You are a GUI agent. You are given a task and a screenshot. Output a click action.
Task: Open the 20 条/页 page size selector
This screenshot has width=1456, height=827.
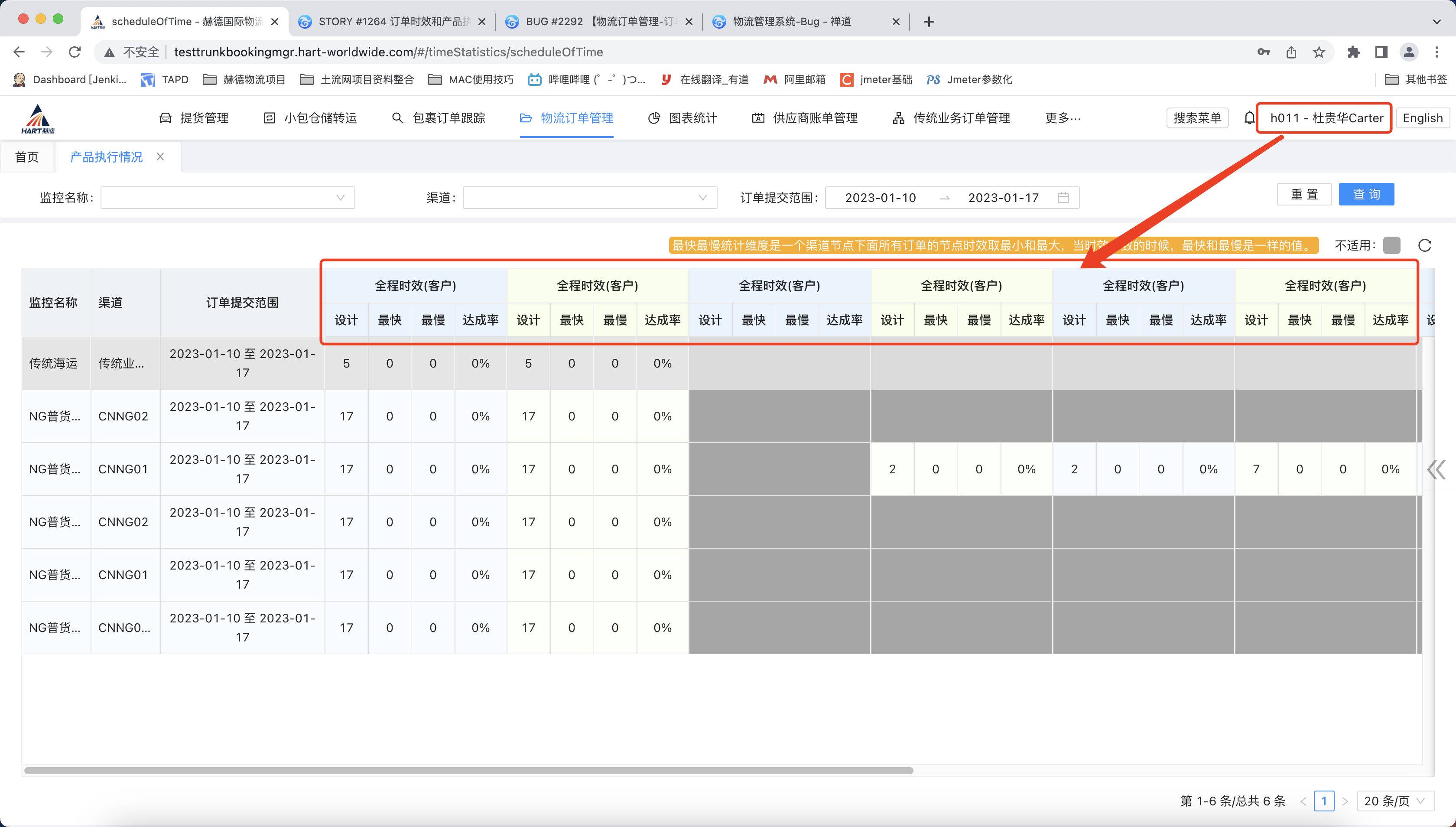click(1394, 801)
